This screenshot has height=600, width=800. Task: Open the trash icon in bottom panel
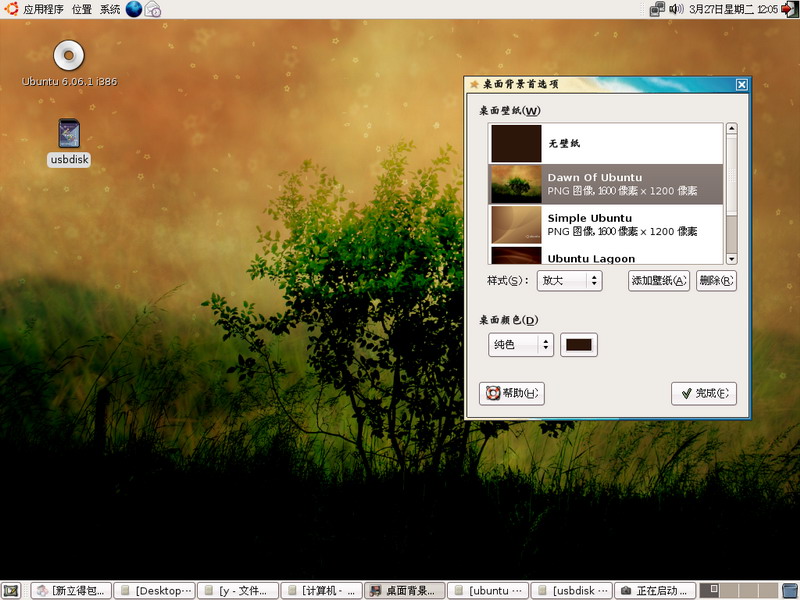tap(790, 591)
